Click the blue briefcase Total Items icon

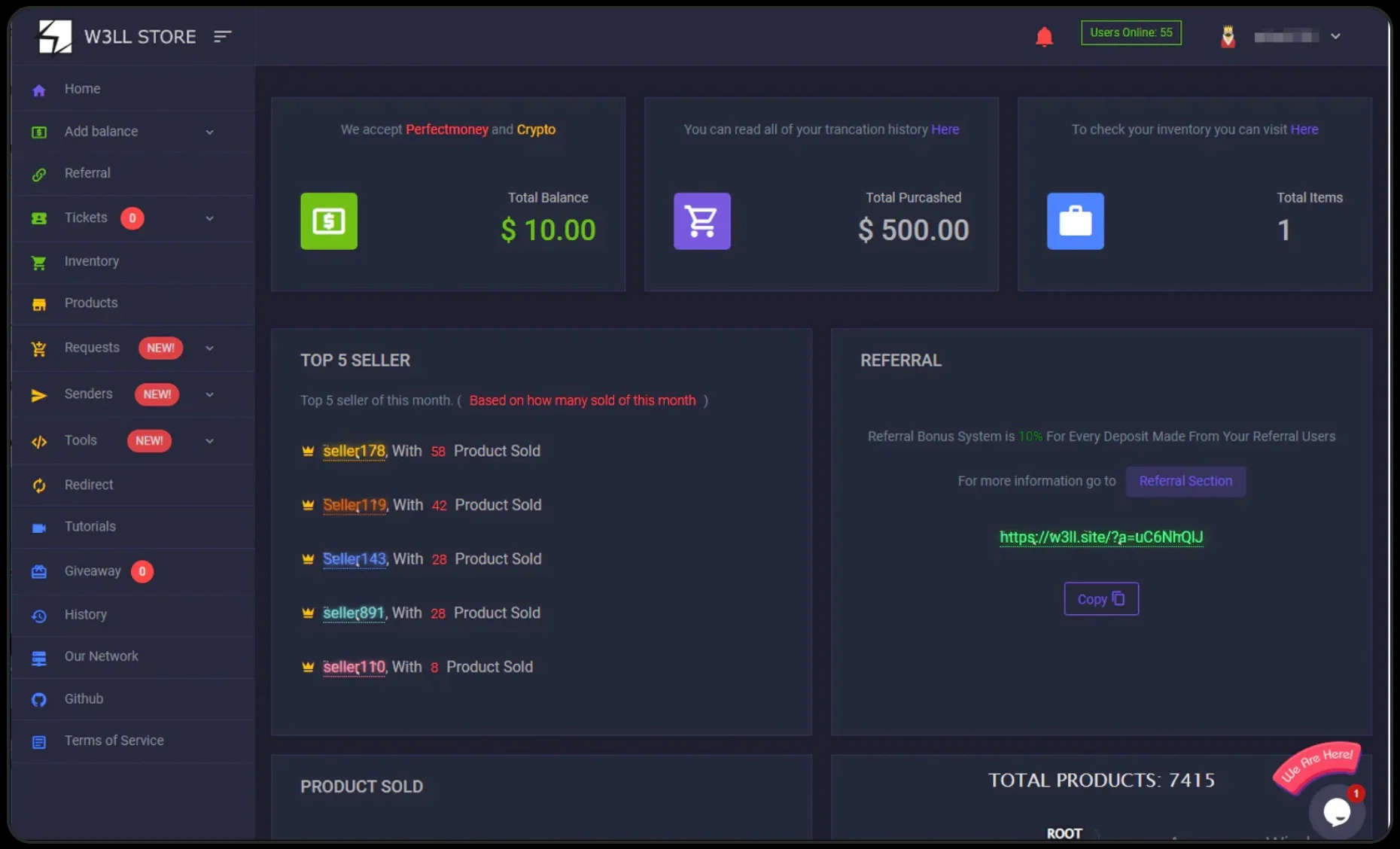[1075, 221]
